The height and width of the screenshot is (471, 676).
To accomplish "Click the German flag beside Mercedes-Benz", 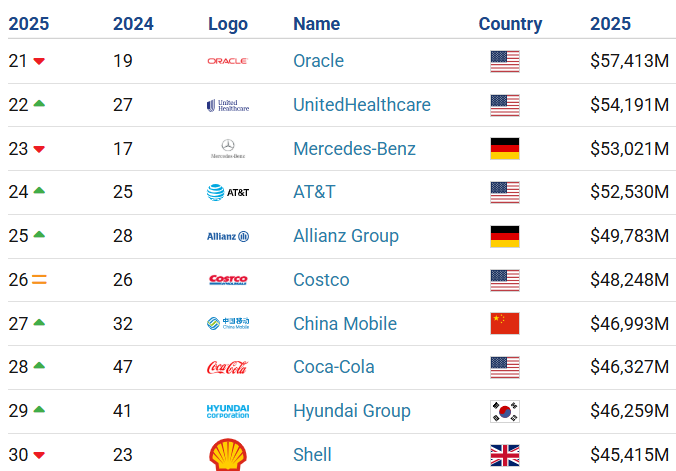I will coord(505,149).
